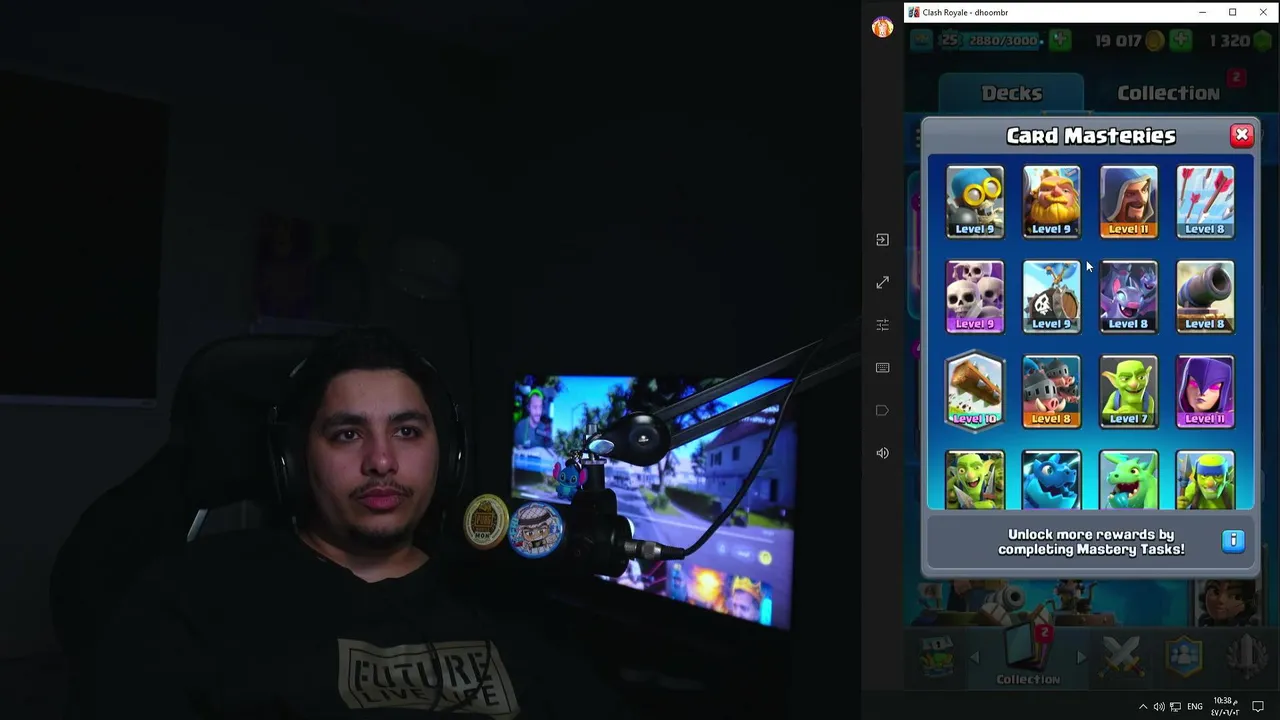Click the experience bar showing 2880/3000
This screenshot has height=720, width=1280.
tap(1003, 41)
